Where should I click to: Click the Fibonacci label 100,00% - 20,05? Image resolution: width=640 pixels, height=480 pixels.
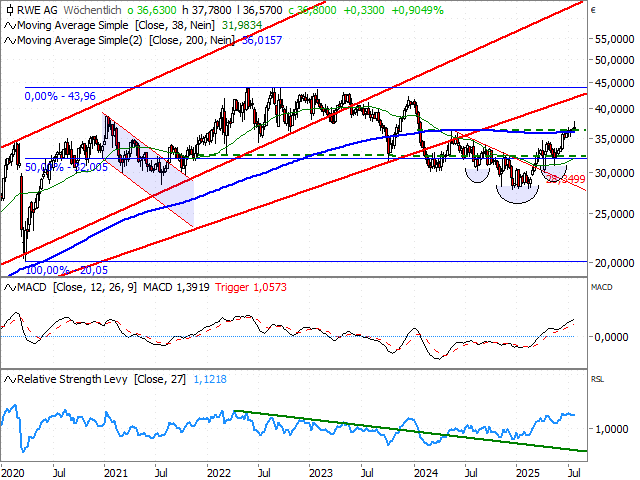coord(67,270)
